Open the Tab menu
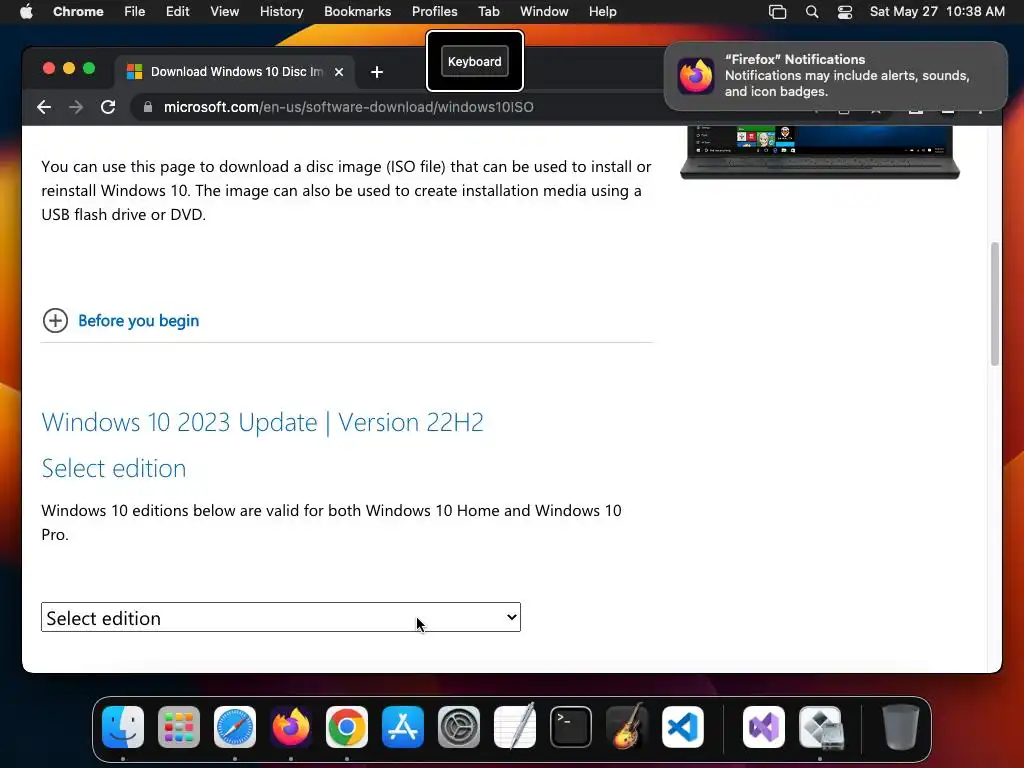This screenshot has width=1024, height=768. tap(488, 12)
